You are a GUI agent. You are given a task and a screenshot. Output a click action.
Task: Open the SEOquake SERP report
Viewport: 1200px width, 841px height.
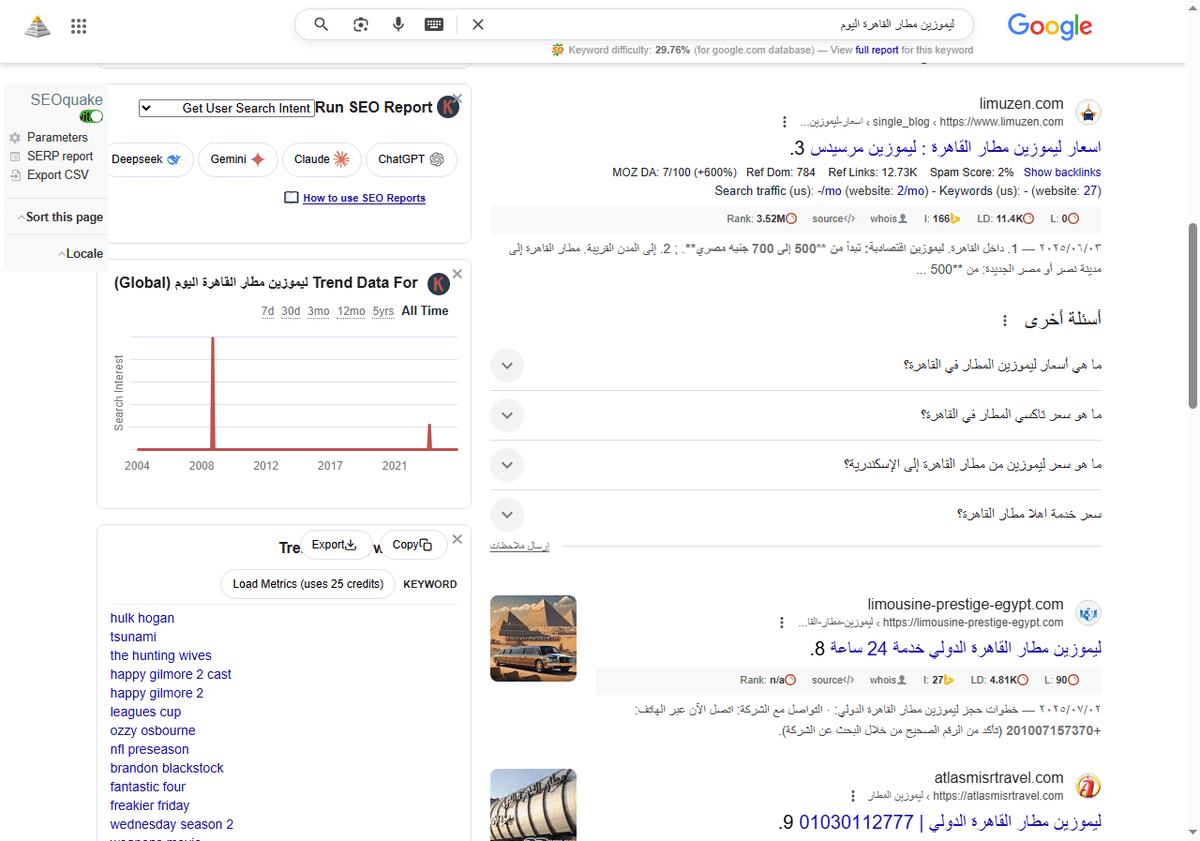(60, 156)
